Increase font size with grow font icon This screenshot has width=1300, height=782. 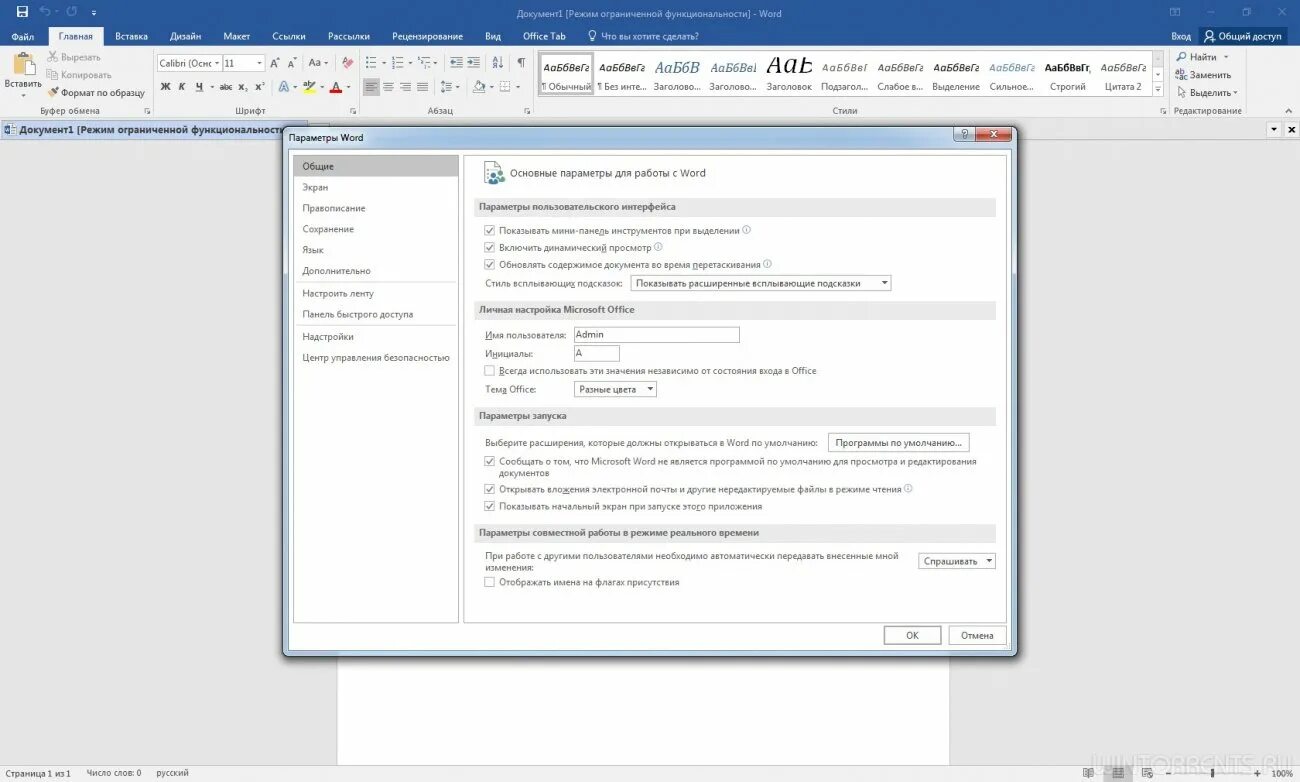click(275, 63)
